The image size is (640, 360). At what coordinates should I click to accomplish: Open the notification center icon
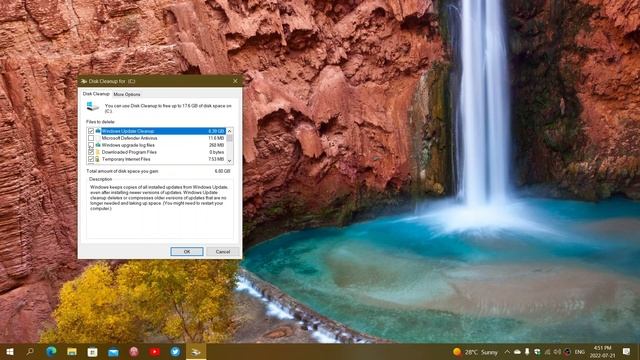627,351
